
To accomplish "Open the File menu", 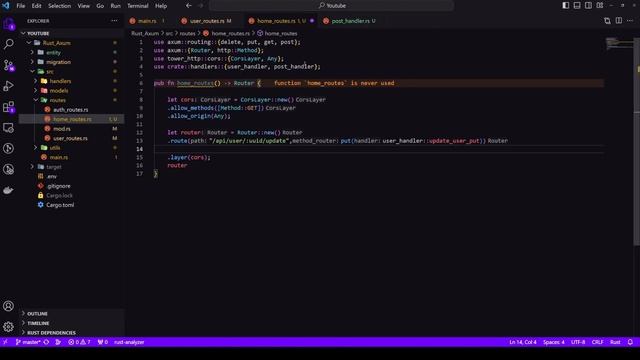I will [21, 6].
